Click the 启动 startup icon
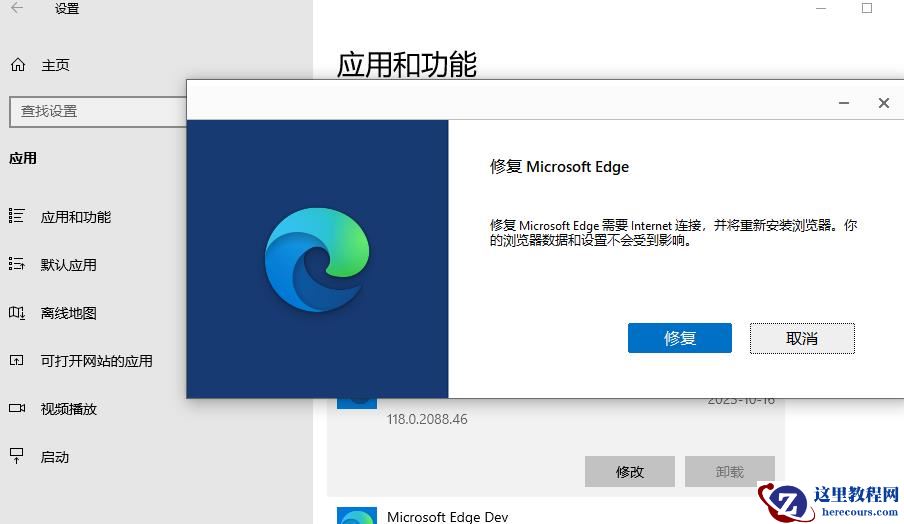This screenshot has height=524, width=904. tap(17, 456)
